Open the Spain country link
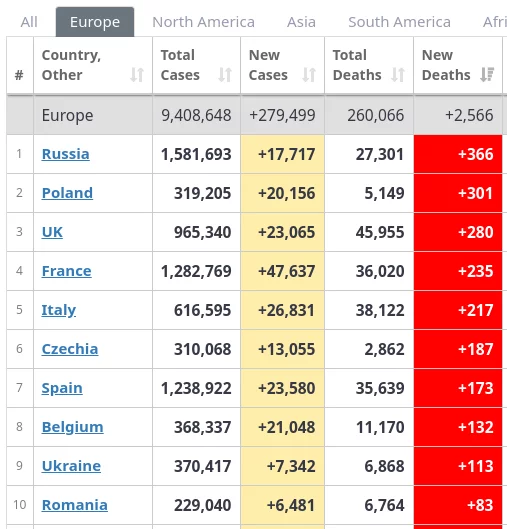The image size is (507, 529). click(x=62, y=388)
